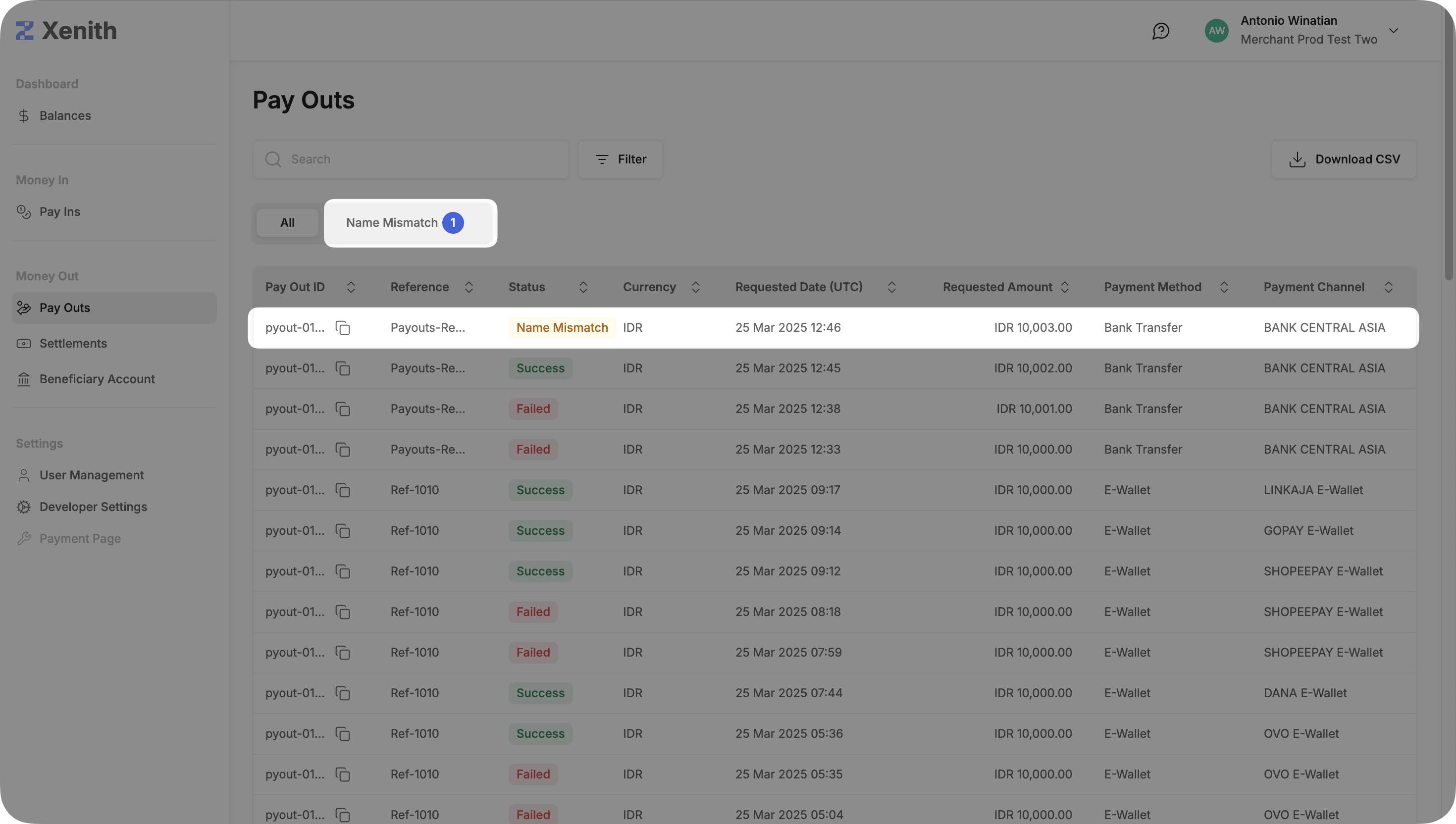Expand the account dropdown chevron
Viewport: 1456px width, 824px height.
pos(1393,31)
